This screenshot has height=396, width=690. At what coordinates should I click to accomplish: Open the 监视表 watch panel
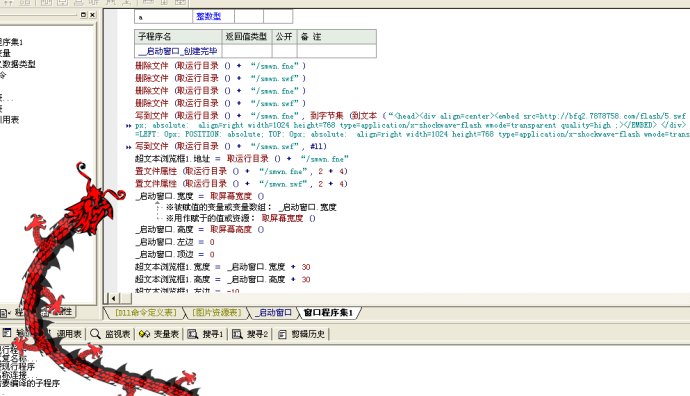(x=111, y=334)
